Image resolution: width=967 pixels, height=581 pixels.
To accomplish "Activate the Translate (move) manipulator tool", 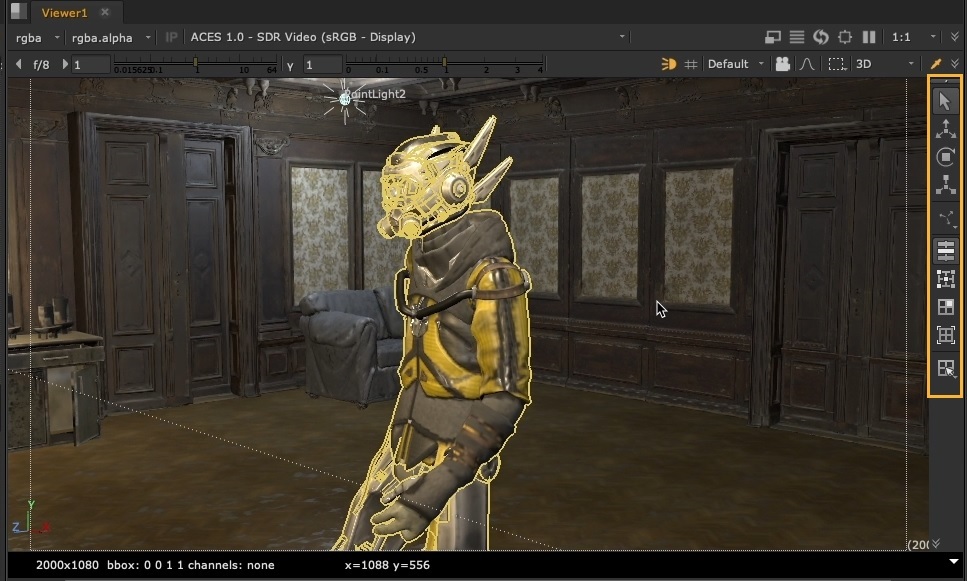I will (x=945, y=129).
